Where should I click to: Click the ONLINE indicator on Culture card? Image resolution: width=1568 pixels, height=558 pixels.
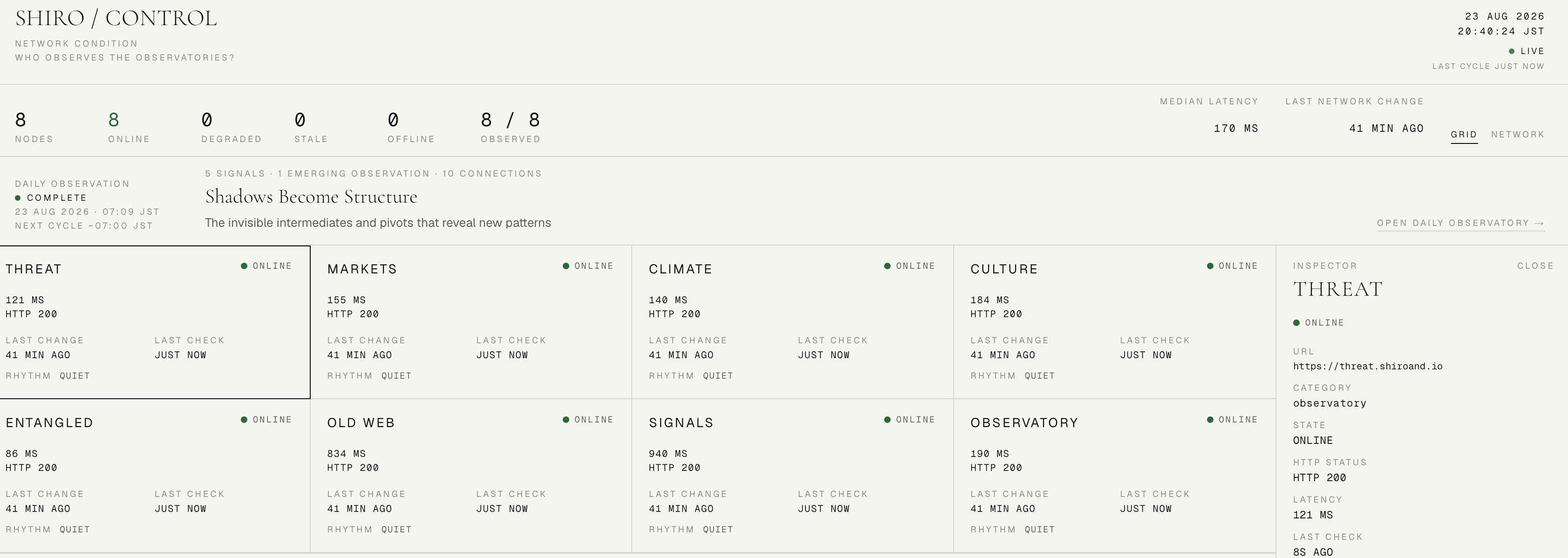(1232, 266)
